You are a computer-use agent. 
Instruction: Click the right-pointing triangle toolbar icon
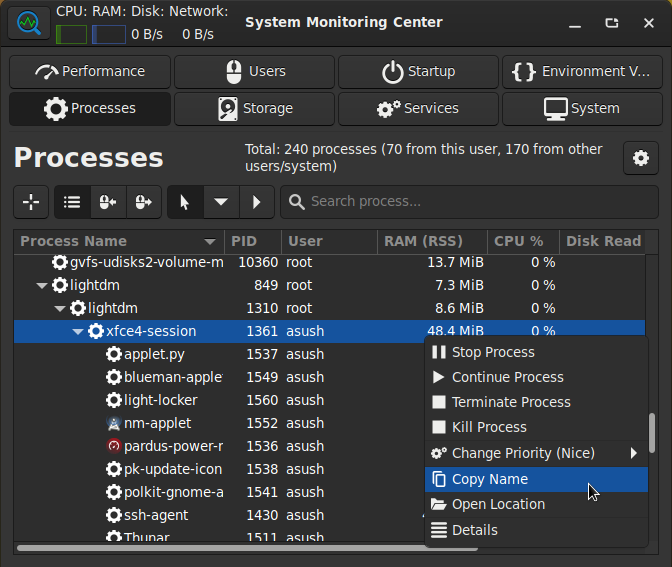(x=256, y=202)
